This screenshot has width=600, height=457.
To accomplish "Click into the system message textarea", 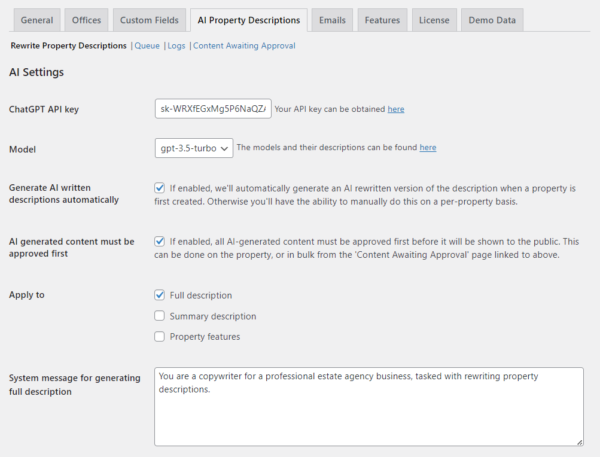I will [369, 407].
